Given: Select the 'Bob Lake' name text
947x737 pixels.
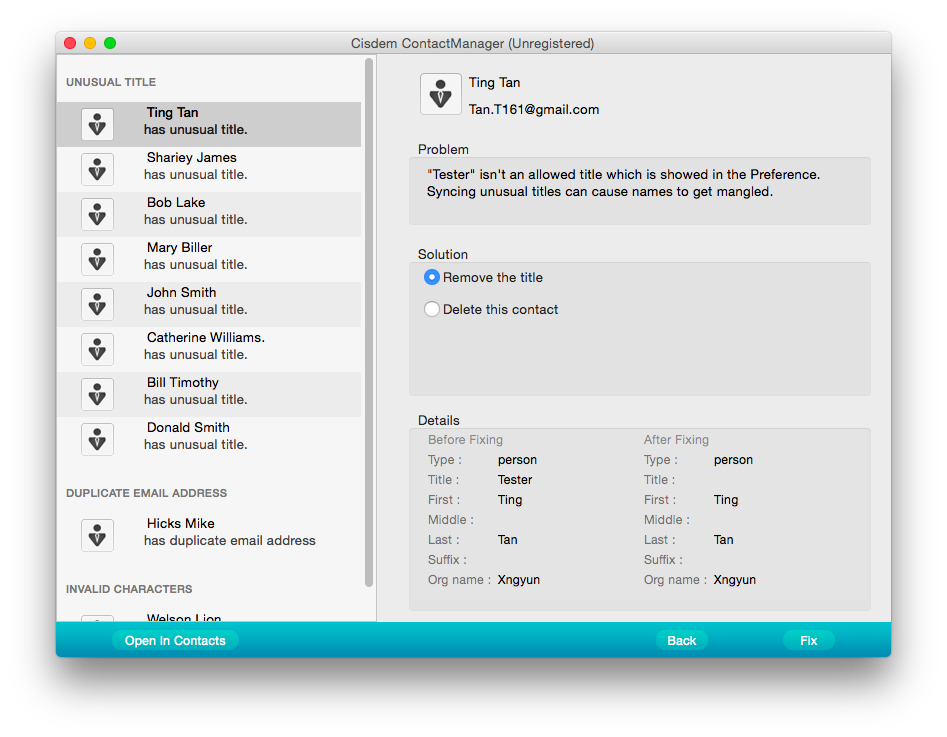Looking at the screenshot, I should [176, 202].
